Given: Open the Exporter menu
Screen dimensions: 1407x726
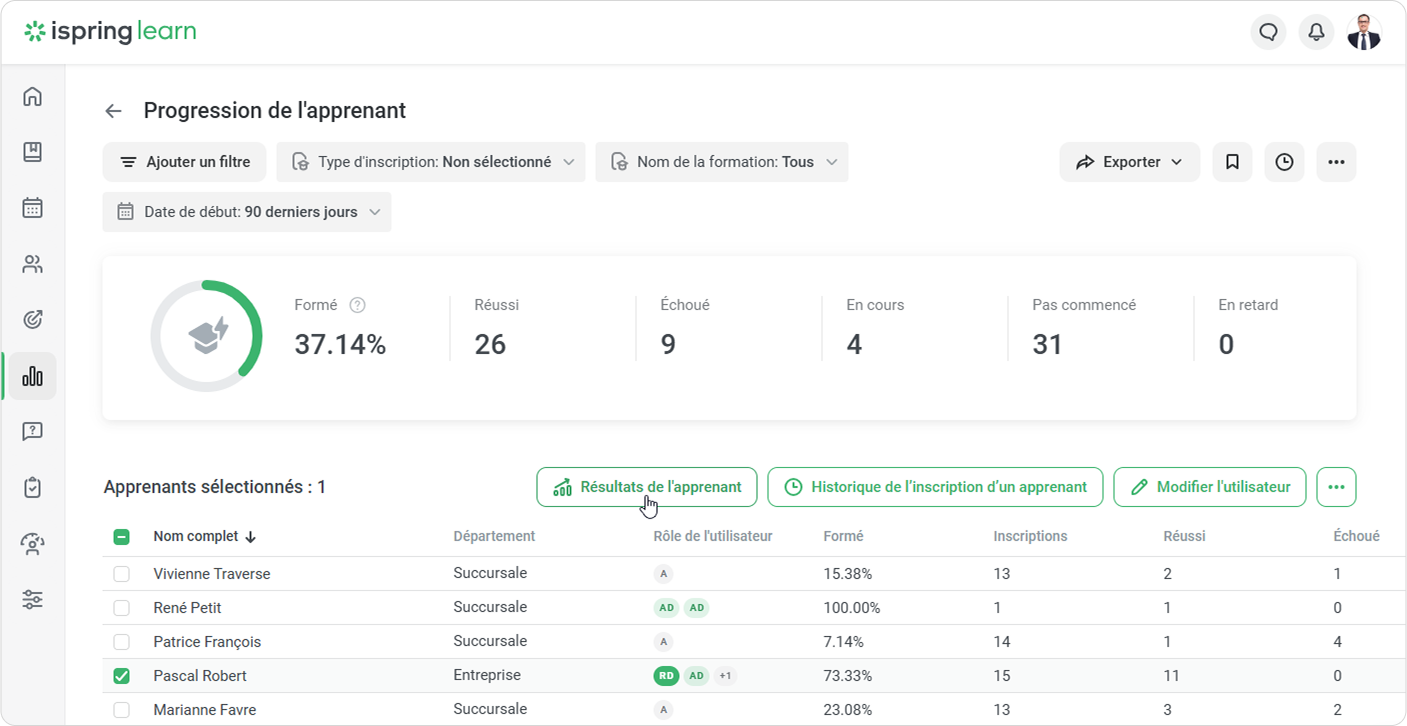Looking at the screenshot, I should click(x=1129, y=162).
